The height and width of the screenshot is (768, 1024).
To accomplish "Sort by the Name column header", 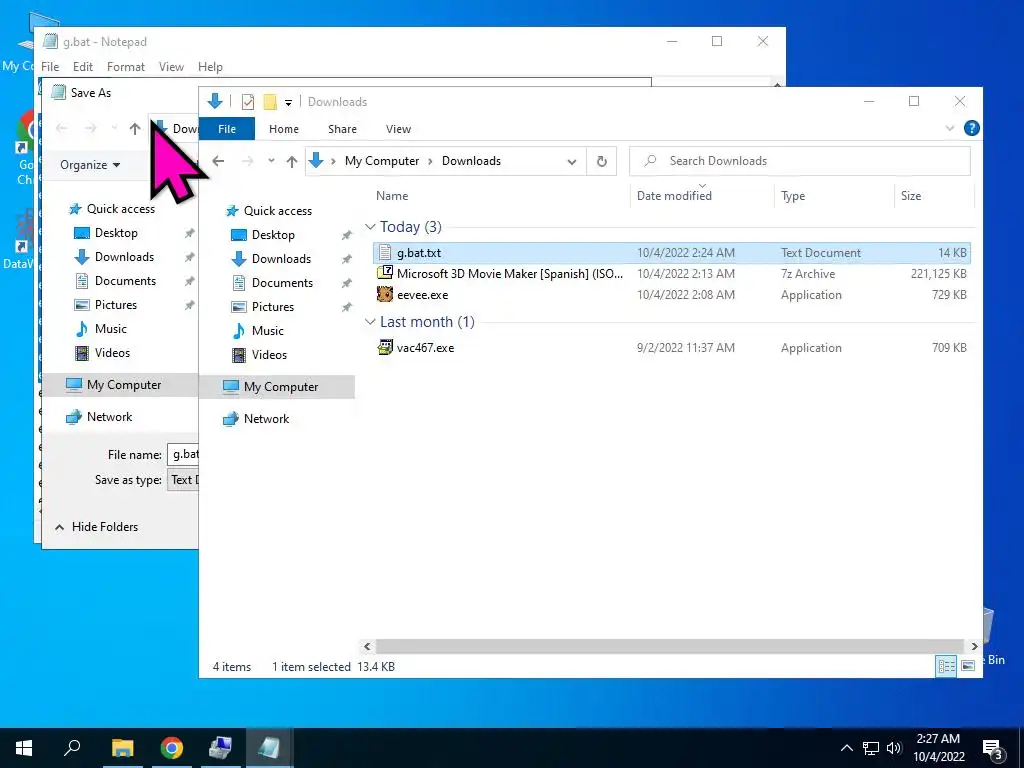I will tap(392, 195).
